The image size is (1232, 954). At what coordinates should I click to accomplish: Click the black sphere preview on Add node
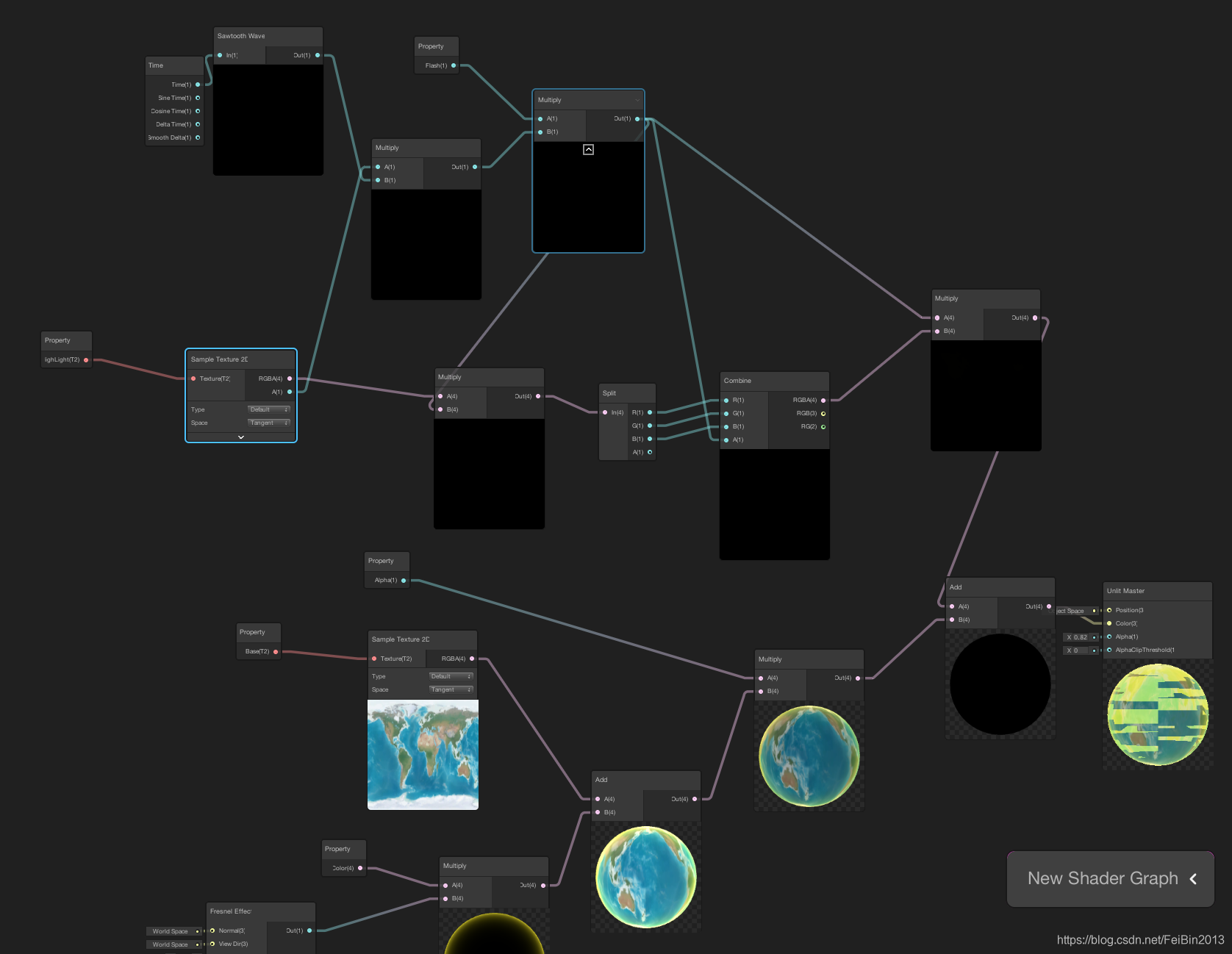(x=1000, y=684)
